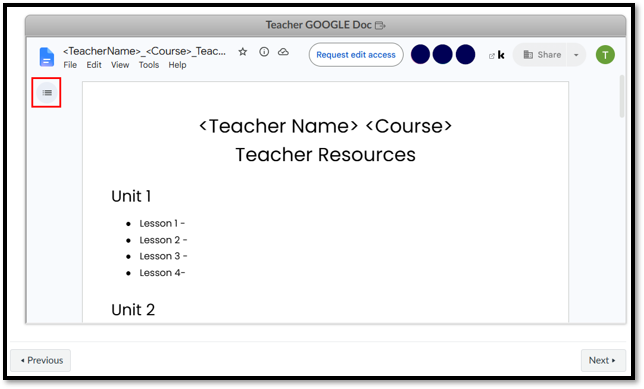Select the middle dark blue collaborator avatar
This screenshot has width=644, height=389.
(x=443, y=55)
